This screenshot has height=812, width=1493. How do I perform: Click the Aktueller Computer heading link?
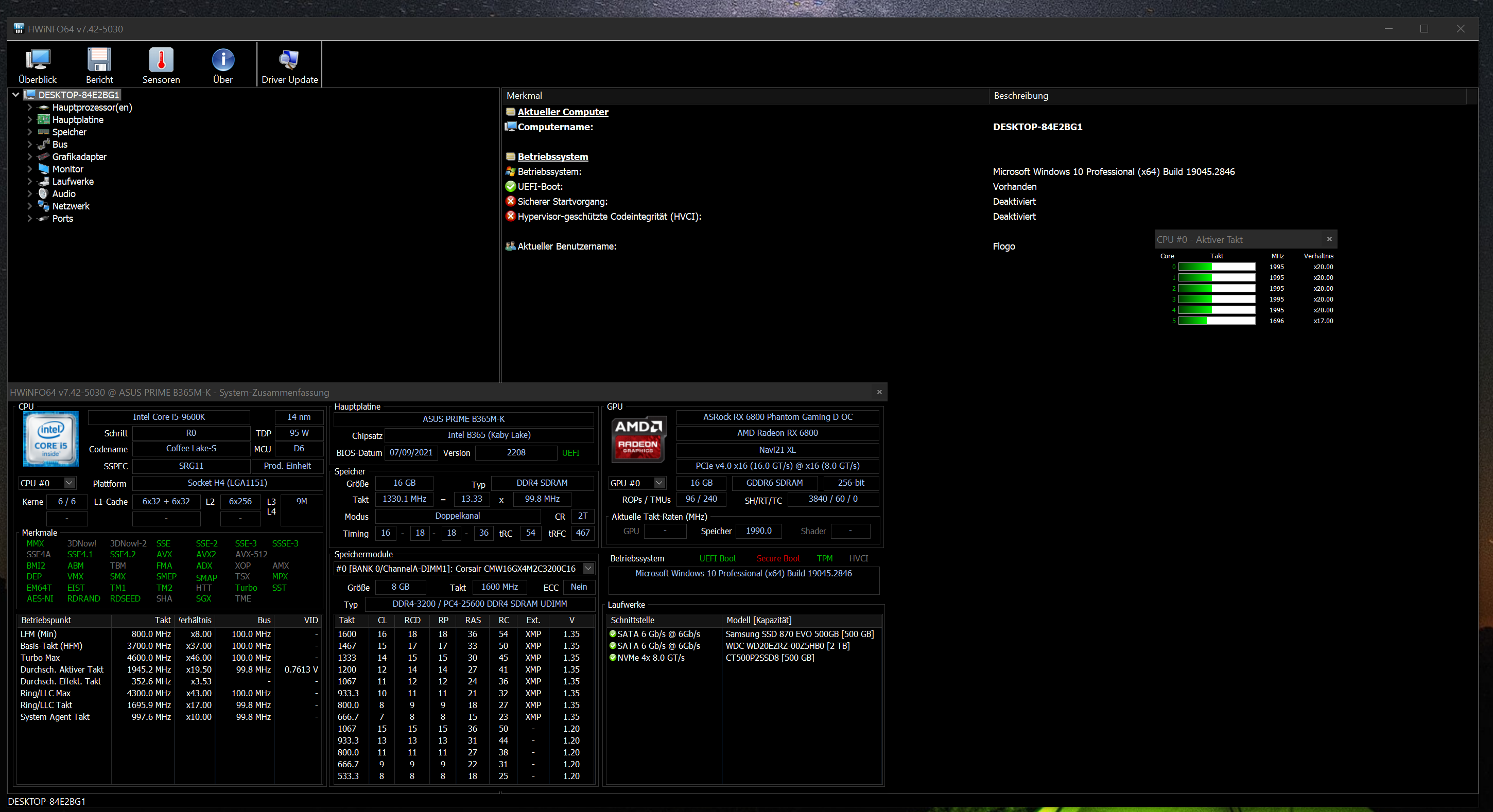(x=562, y=112)
